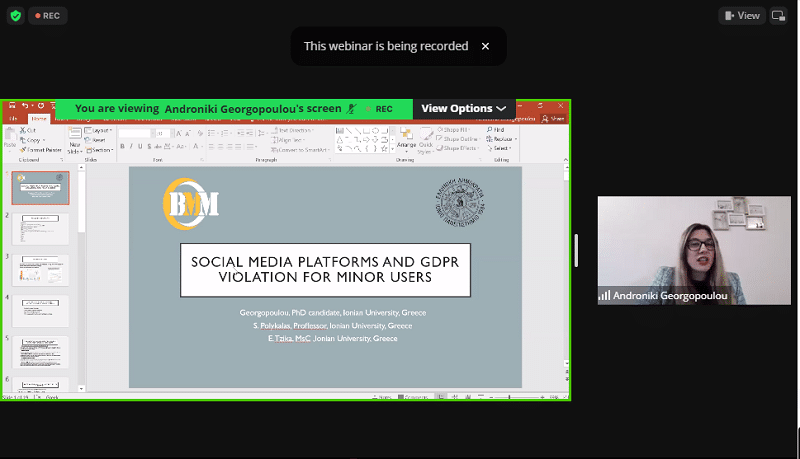Screen dimensions: 800x459
Task: Open Quick Styles gallery
Action: (x=426, y=141)
